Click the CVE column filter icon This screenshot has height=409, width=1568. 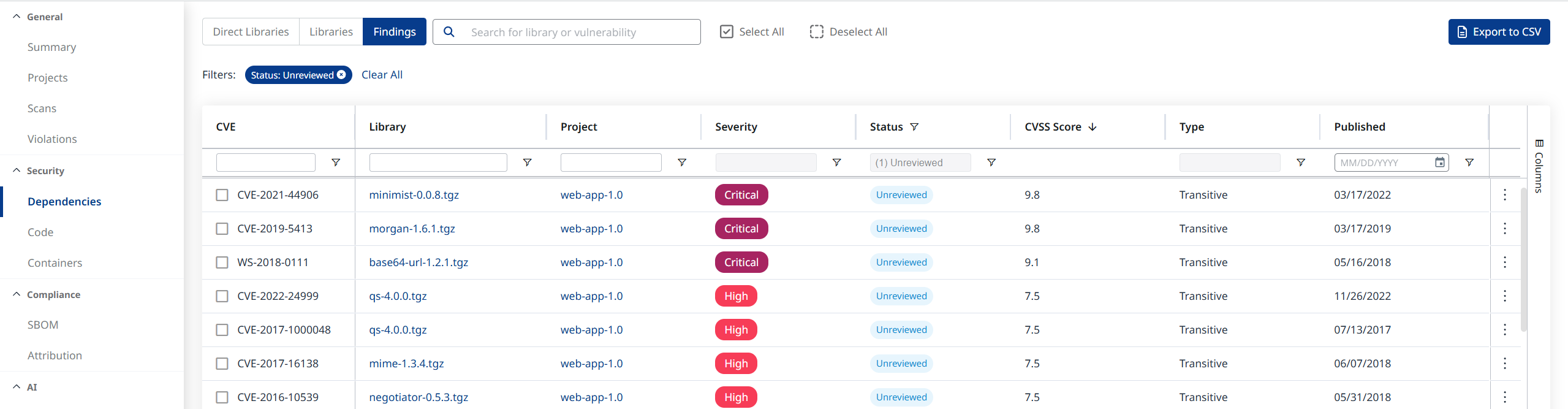(x=336, y=162)
